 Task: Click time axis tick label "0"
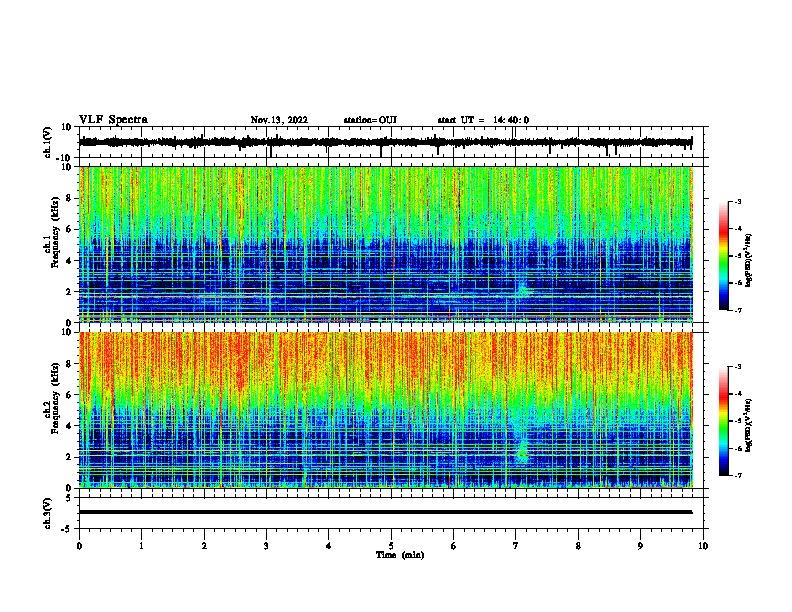tap(79, 546)
